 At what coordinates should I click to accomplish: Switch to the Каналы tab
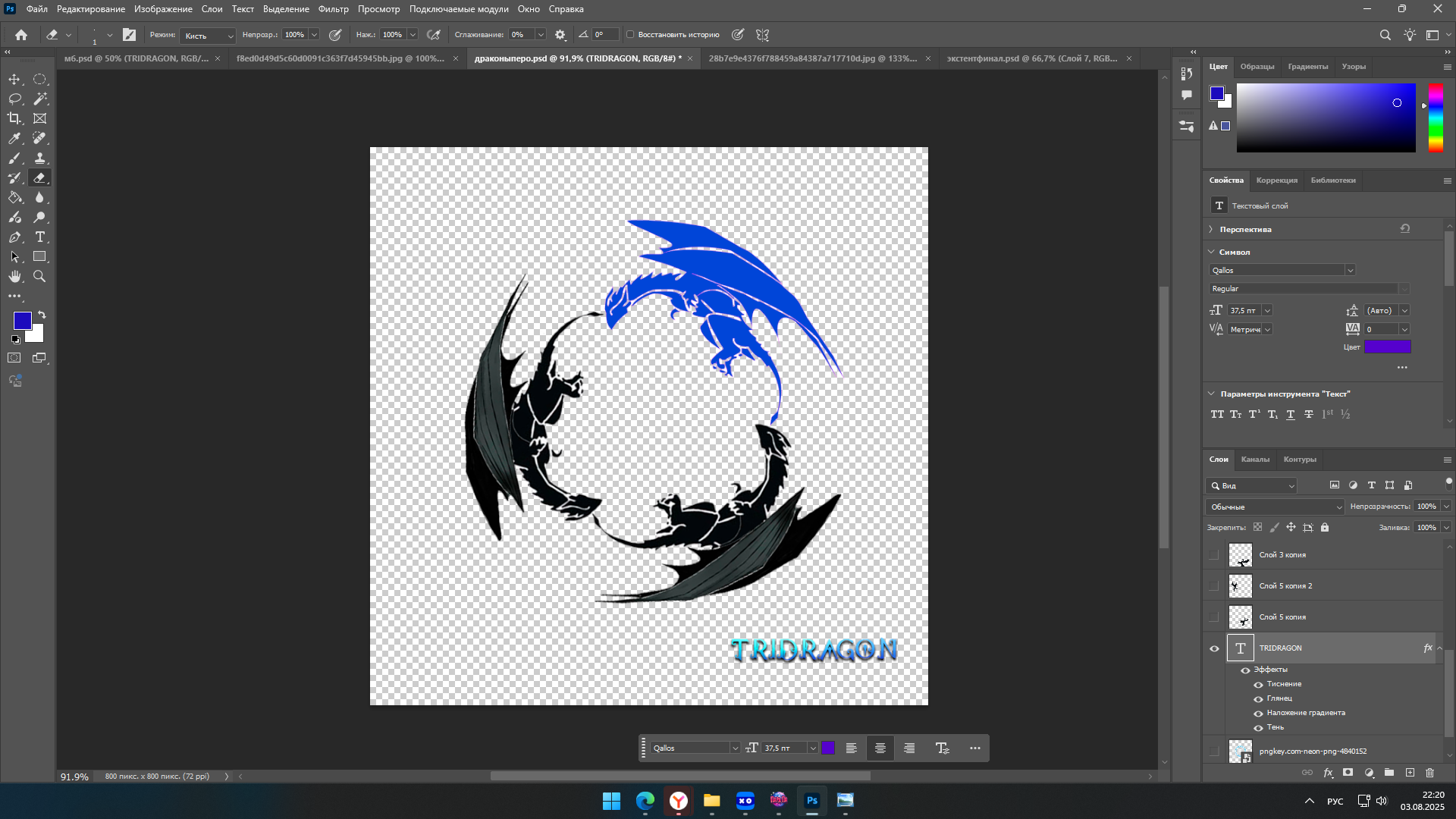[x=1254, y=460]
